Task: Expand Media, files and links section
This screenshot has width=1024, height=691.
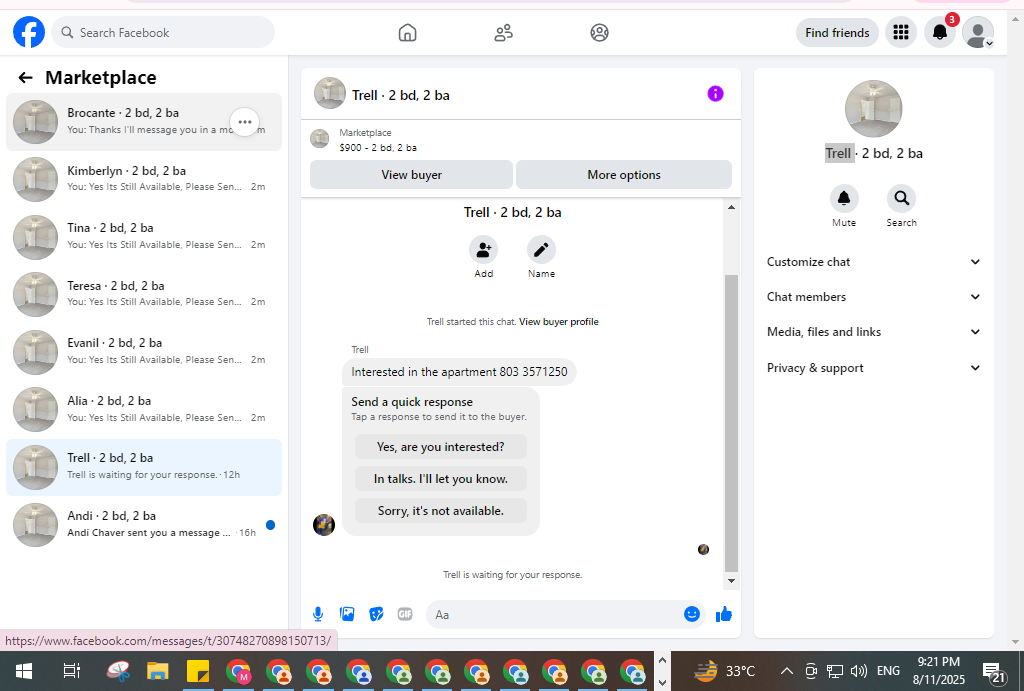Action: click(x=874, y=332)
